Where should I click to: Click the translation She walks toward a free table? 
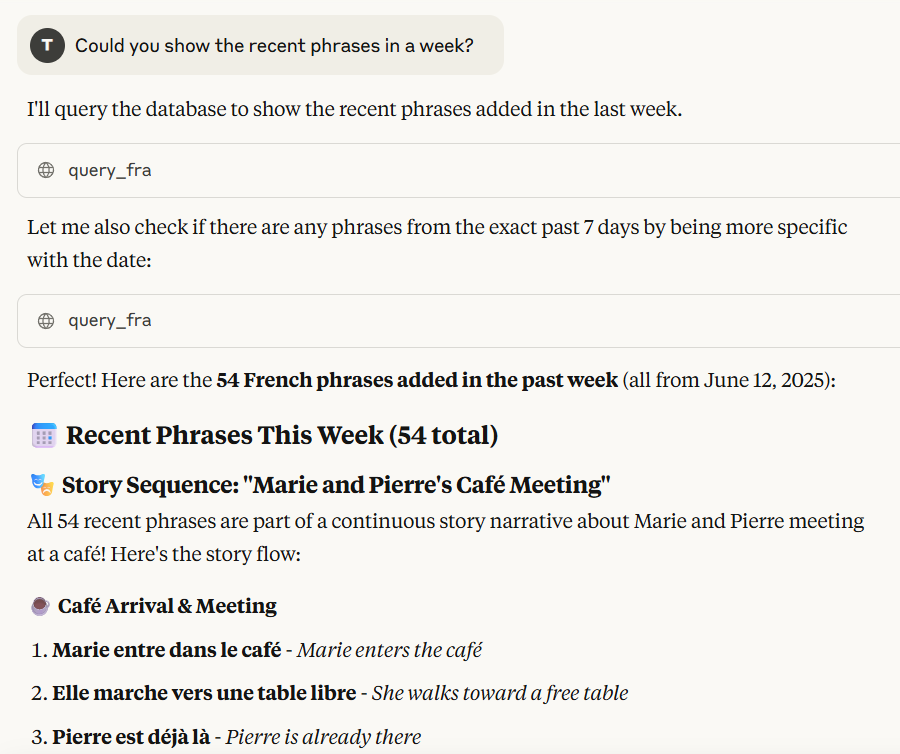499,693
